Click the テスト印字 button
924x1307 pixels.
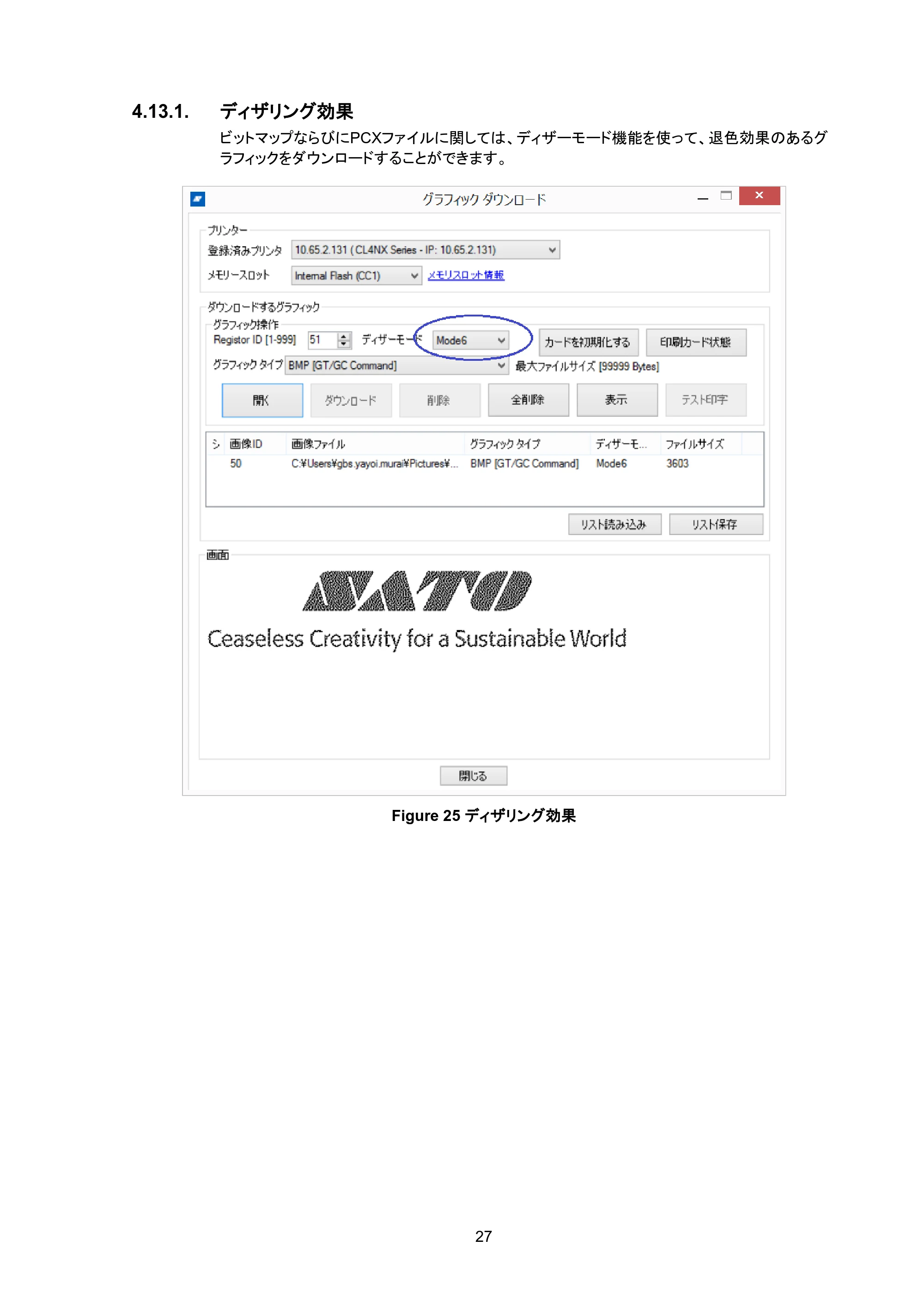click(706, 400)
